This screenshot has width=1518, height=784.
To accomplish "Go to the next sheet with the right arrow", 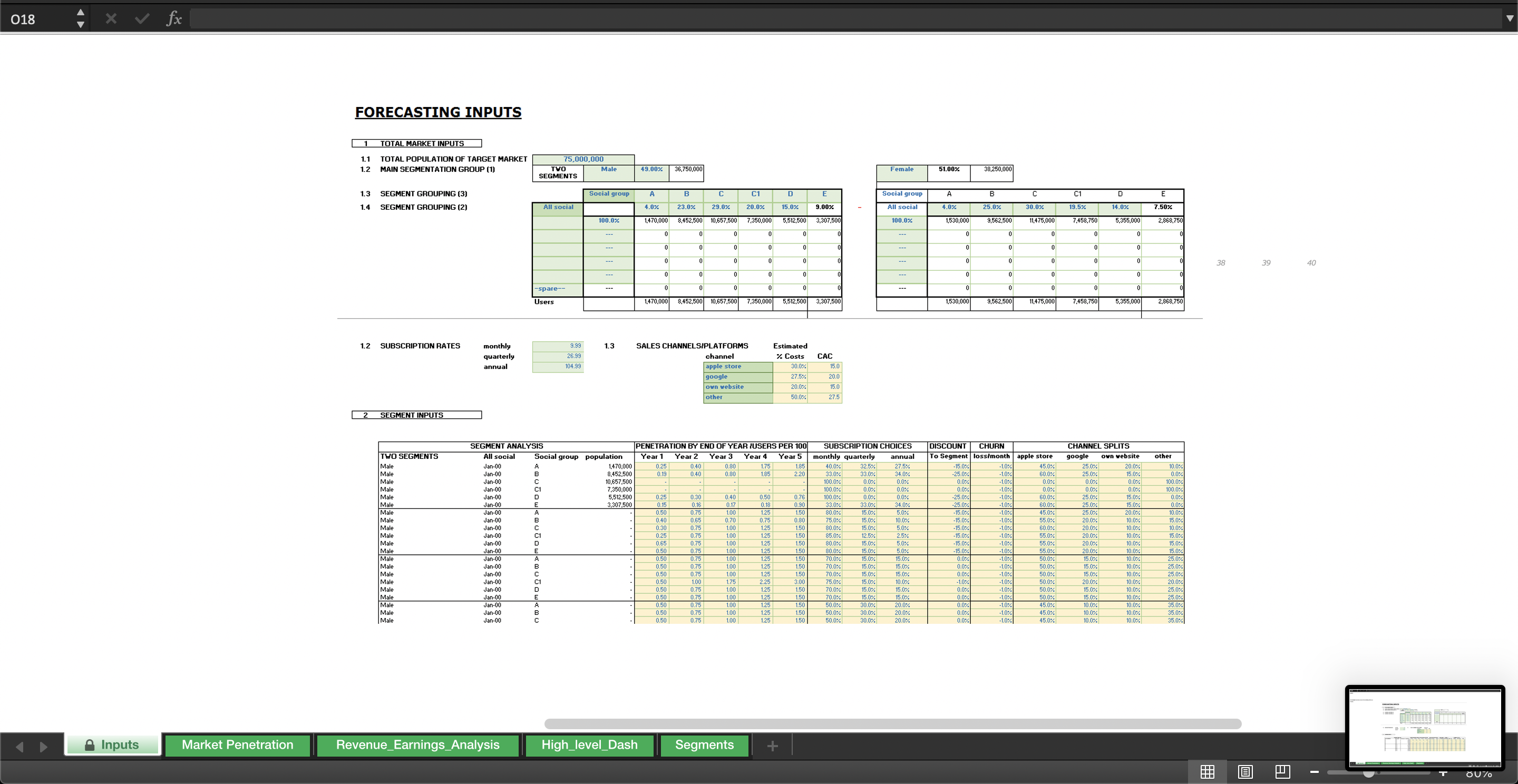I will point(44,747).
